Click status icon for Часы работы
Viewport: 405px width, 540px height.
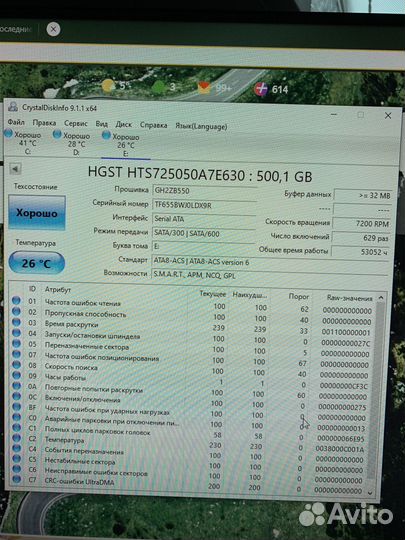click(16, 375)
